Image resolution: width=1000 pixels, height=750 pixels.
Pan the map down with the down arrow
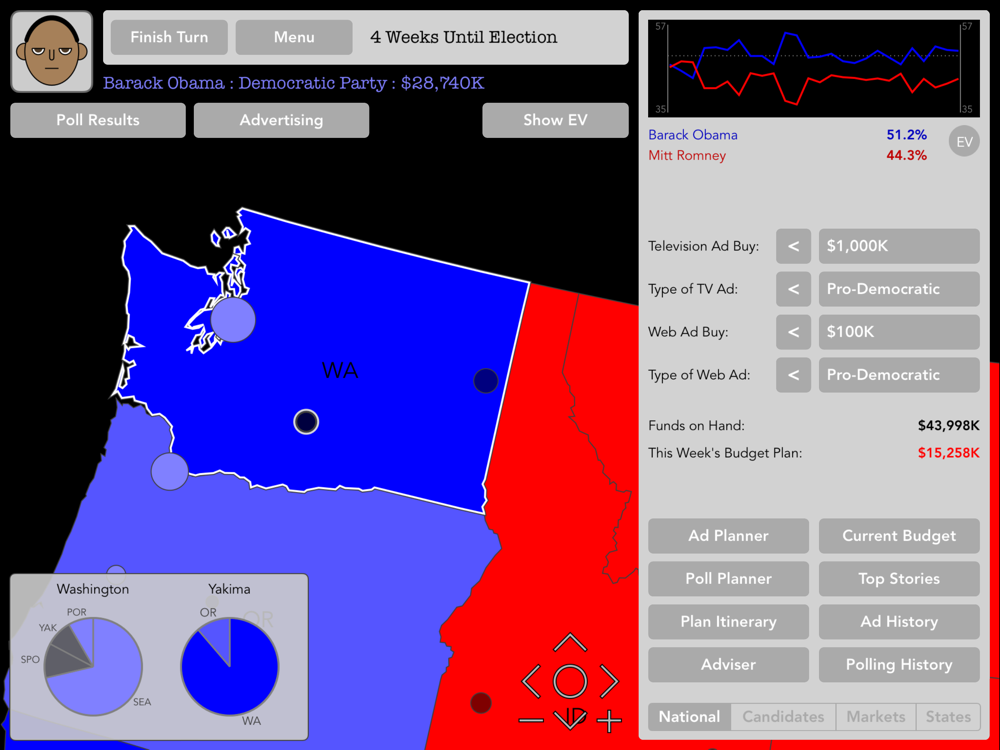pos(570,719)
